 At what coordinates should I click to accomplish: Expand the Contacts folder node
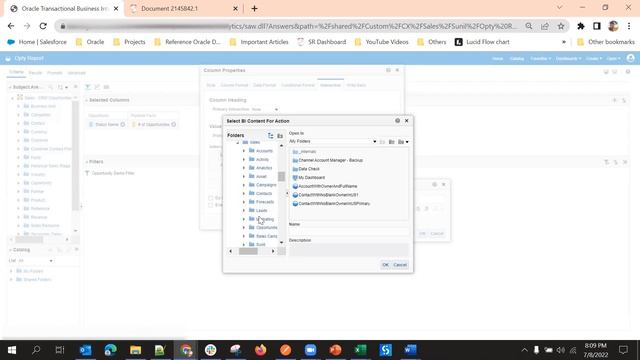pos(244,193)
